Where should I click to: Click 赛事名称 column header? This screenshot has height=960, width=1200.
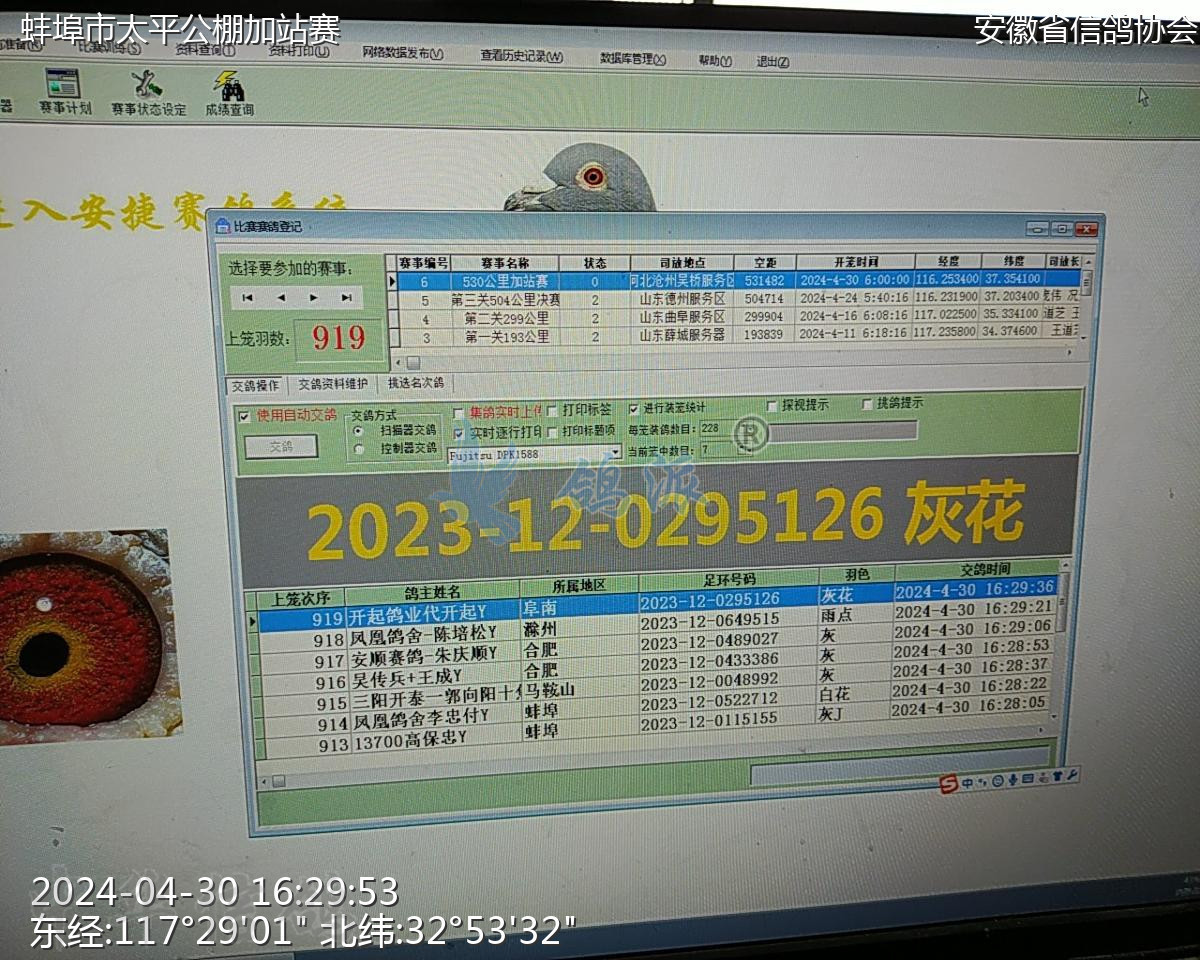505,263
